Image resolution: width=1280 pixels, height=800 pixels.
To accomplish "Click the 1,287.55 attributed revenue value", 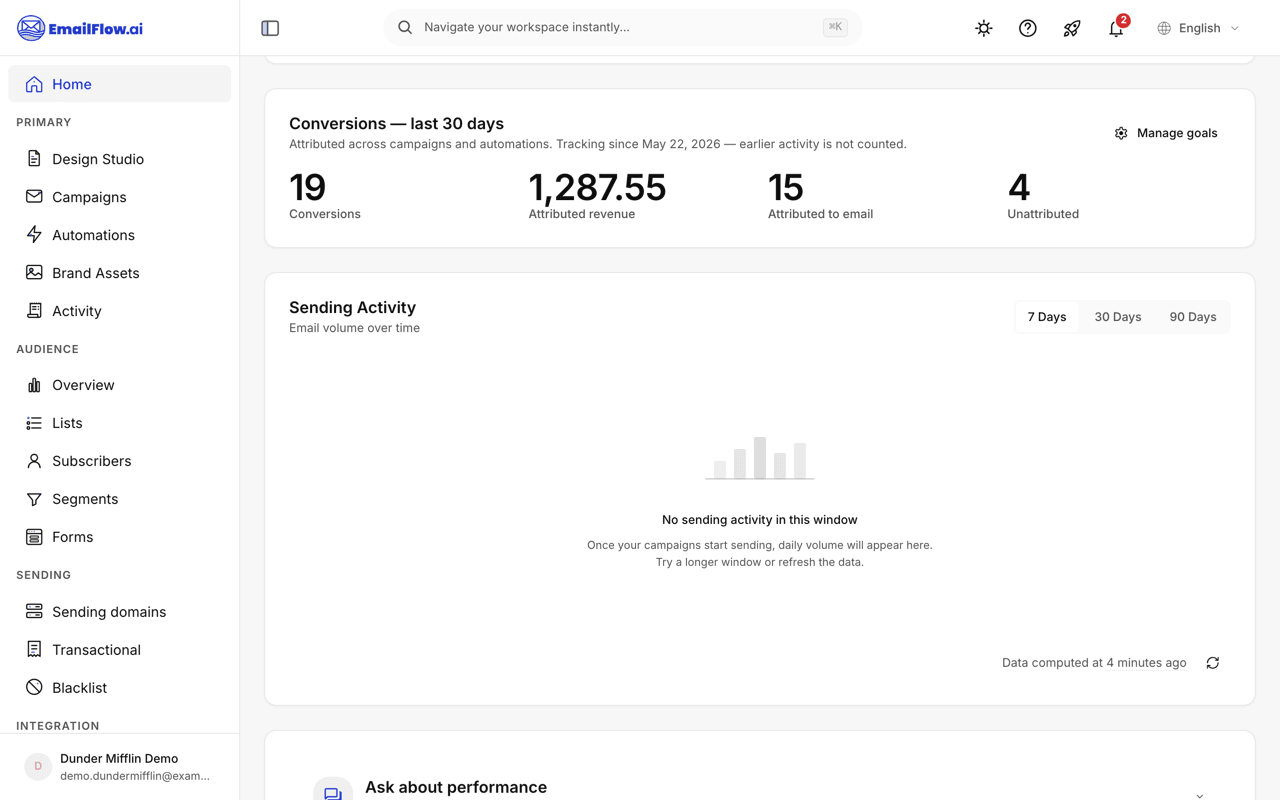I will point(597,188).
